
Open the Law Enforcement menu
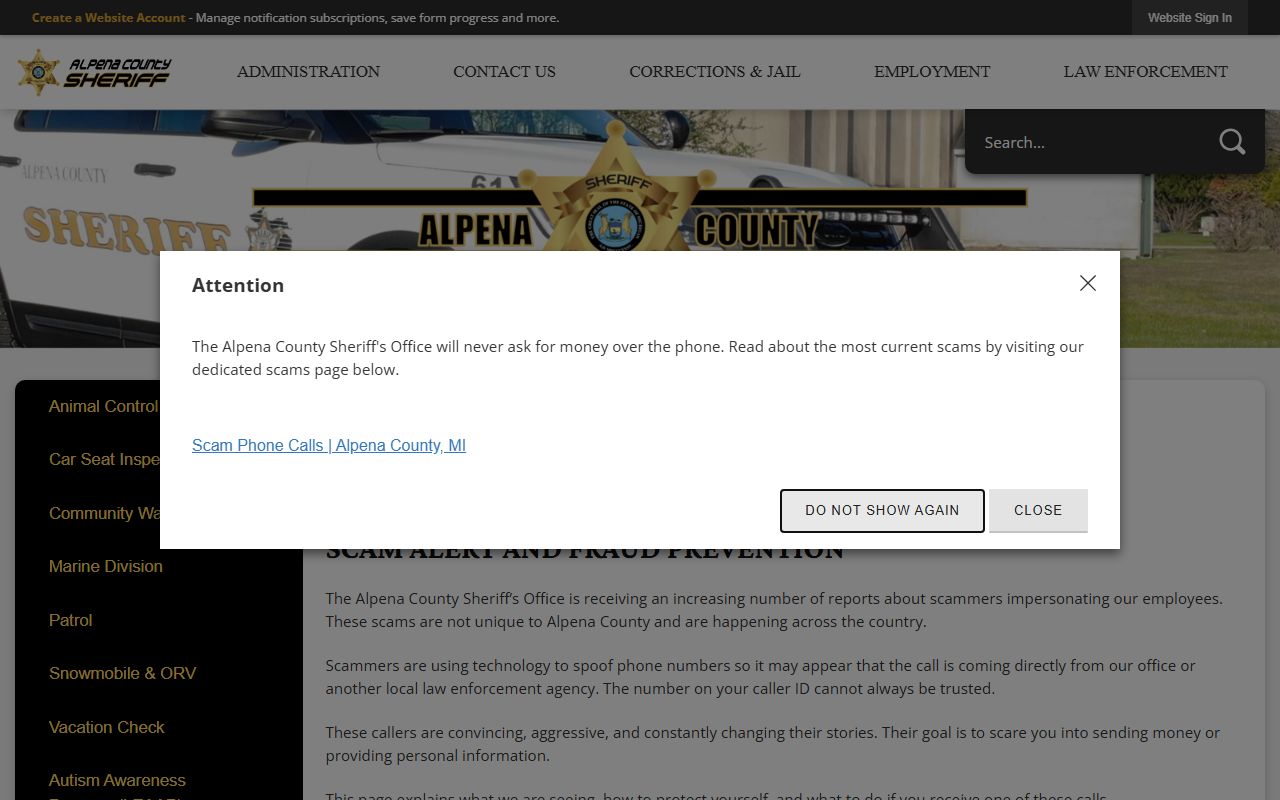pyautogui.click(x=1145, y=72)
